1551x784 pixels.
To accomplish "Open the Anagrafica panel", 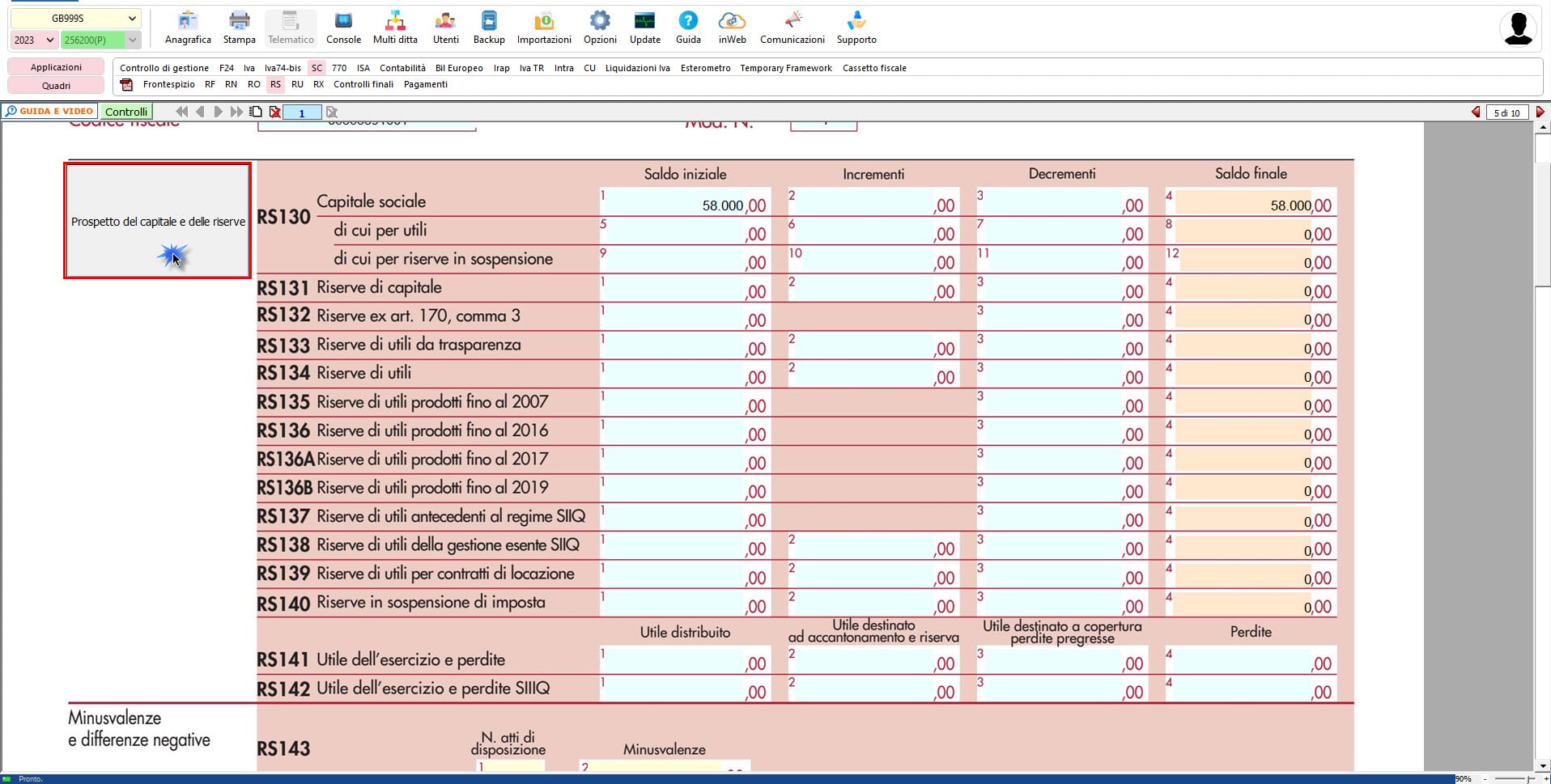I will [x=188, y=27].
